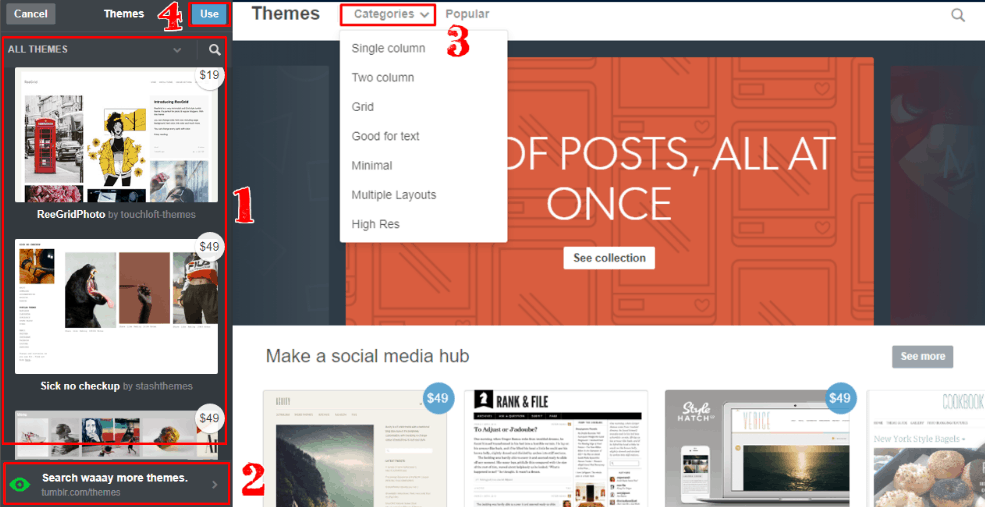
Task: Open the Cookbook theme preview
Action: 926,449
